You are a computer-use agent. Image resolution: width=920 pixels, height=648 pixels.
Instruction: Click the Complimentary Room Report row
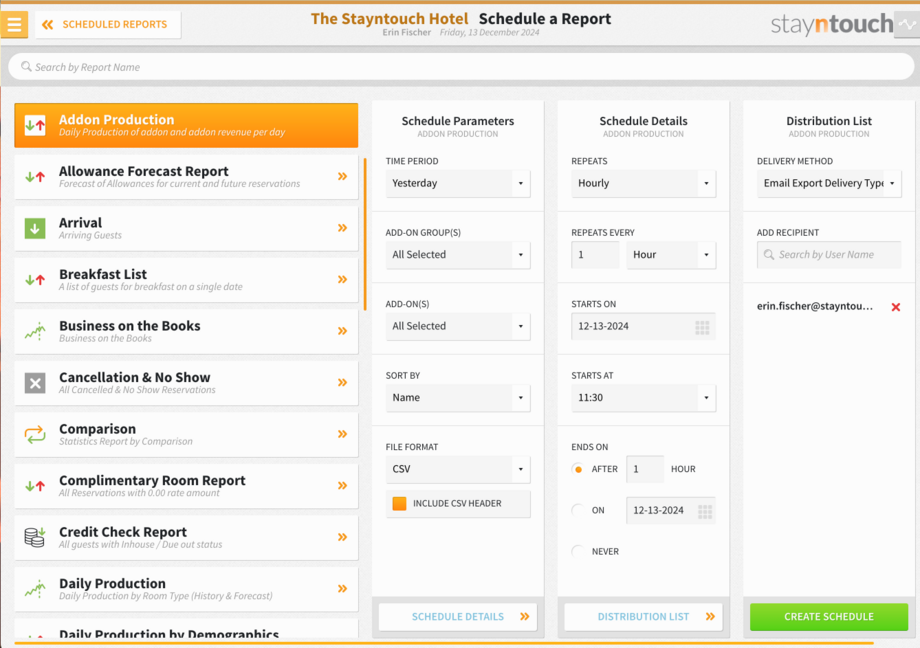[186, 486]
